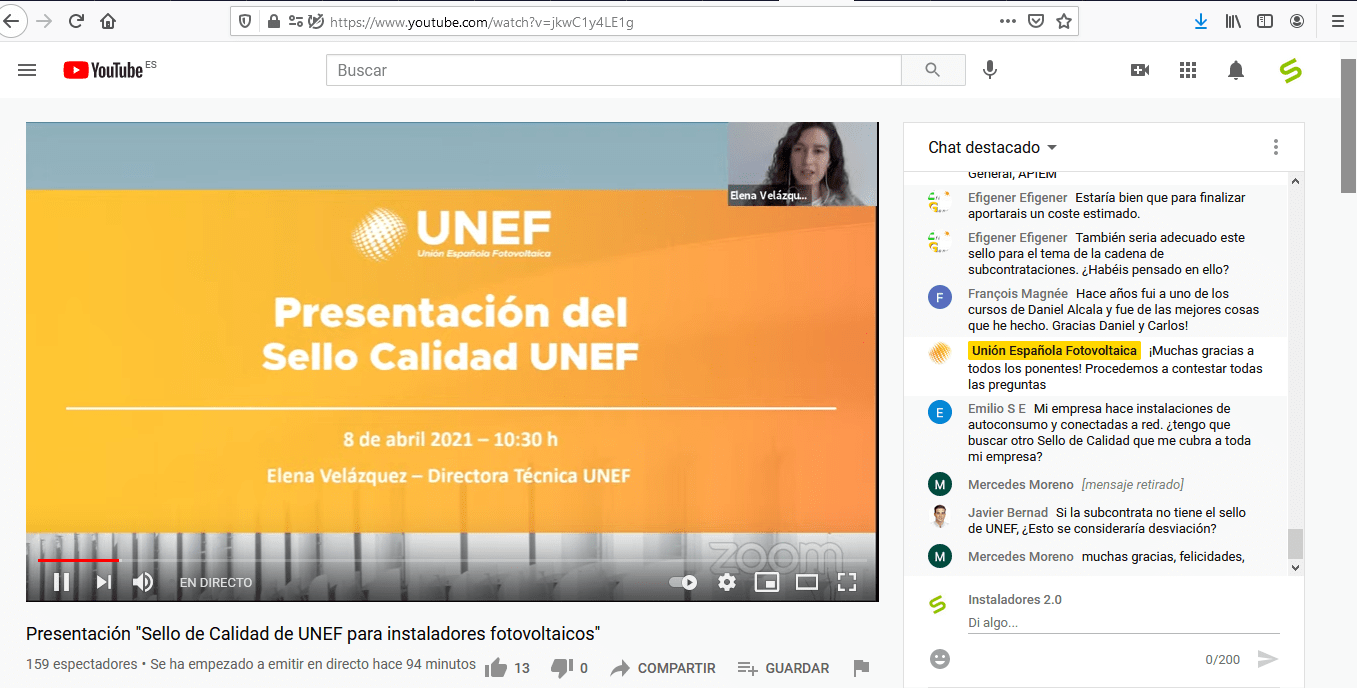Click COMPARTIR to share the video
The height and width of the screenshot is (688, 1357).
click(663, 667)
